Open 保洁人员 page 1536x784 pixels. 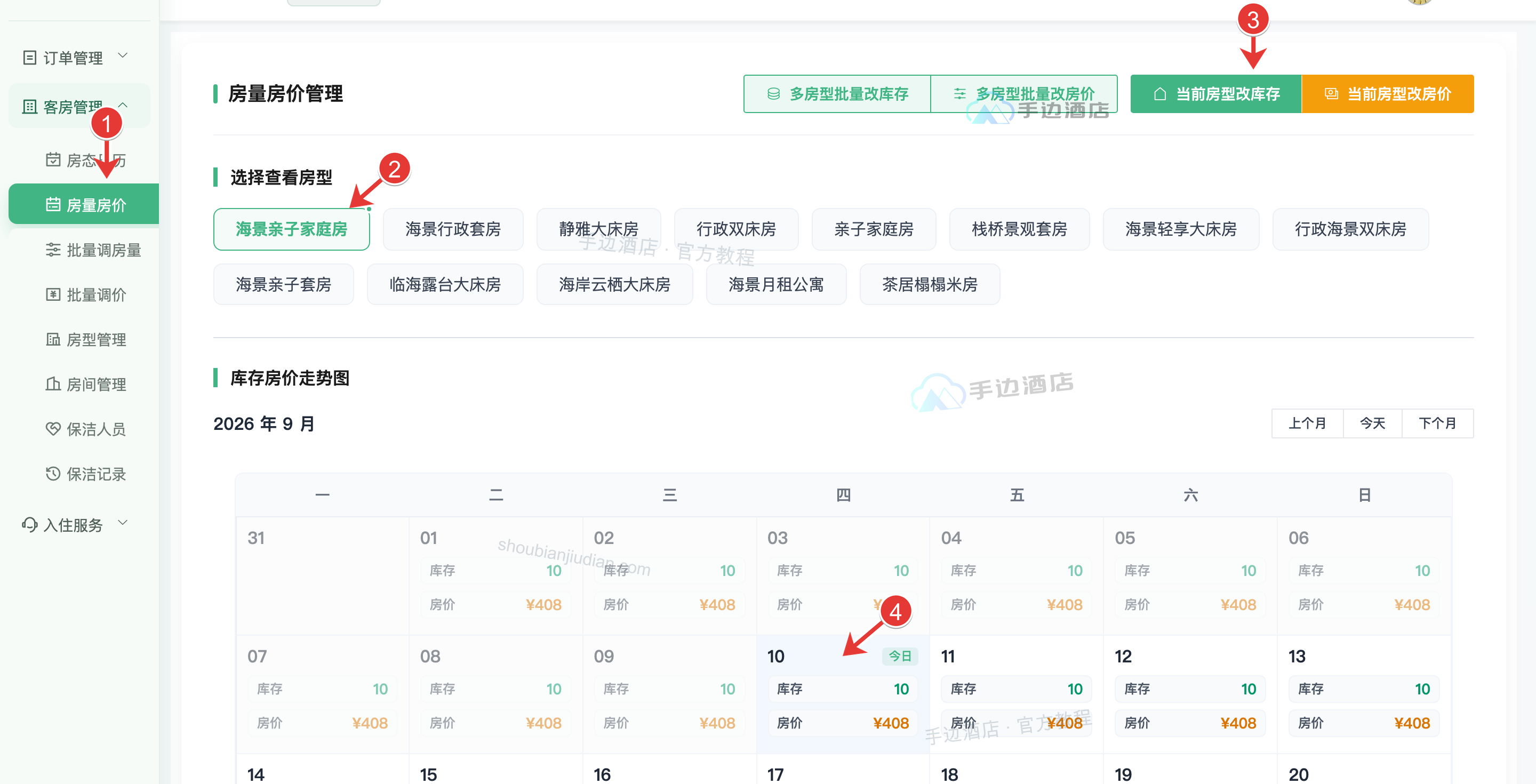pos(84,429)
